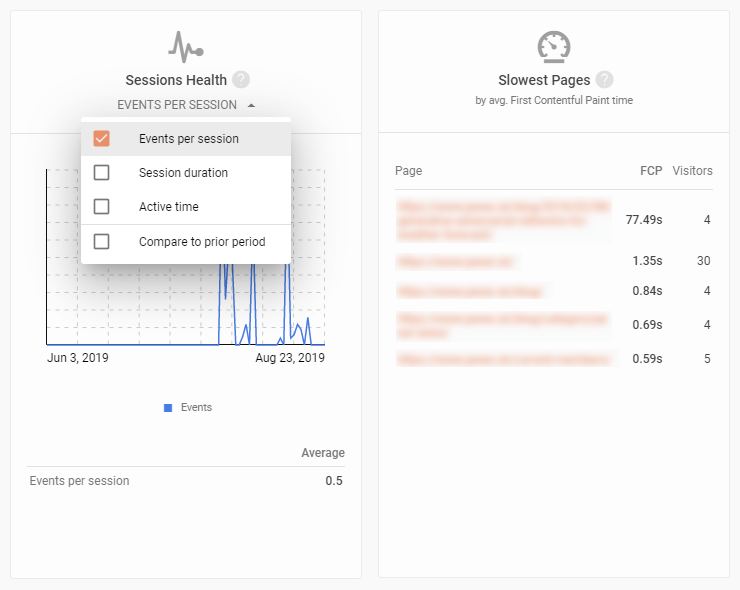Tick the Compare to prior period checkbox
This screenshot has width=740, height=590.
click(101, 242)
